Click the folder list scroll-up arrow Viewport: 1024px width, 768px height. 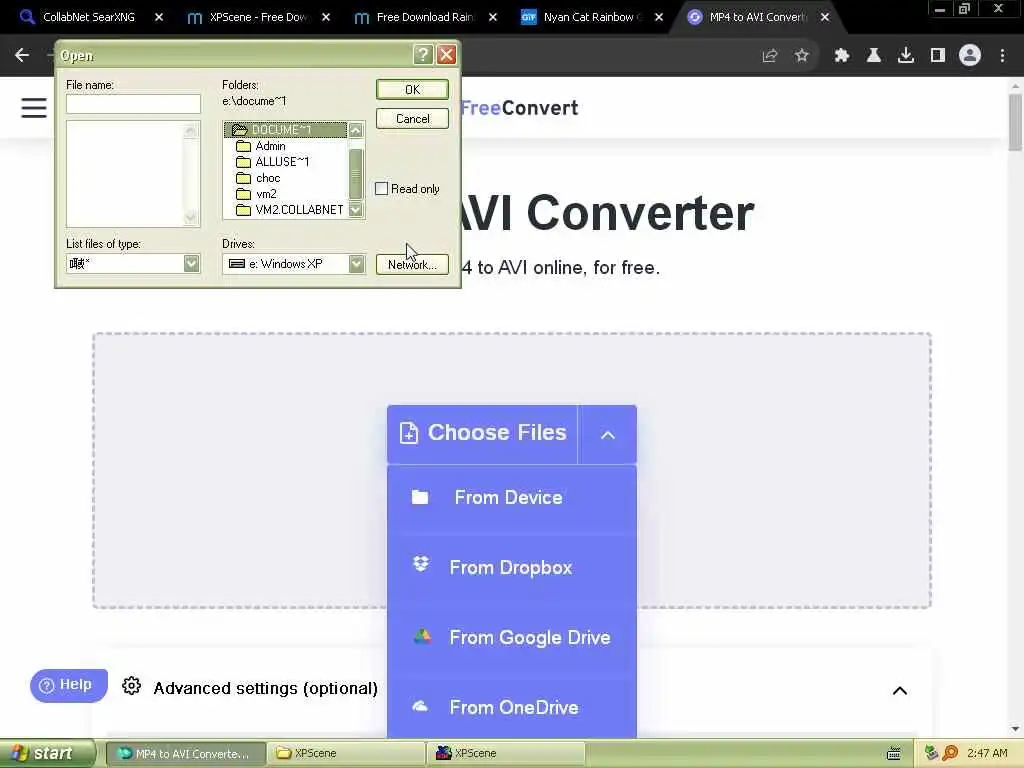[x=356, y=130]
